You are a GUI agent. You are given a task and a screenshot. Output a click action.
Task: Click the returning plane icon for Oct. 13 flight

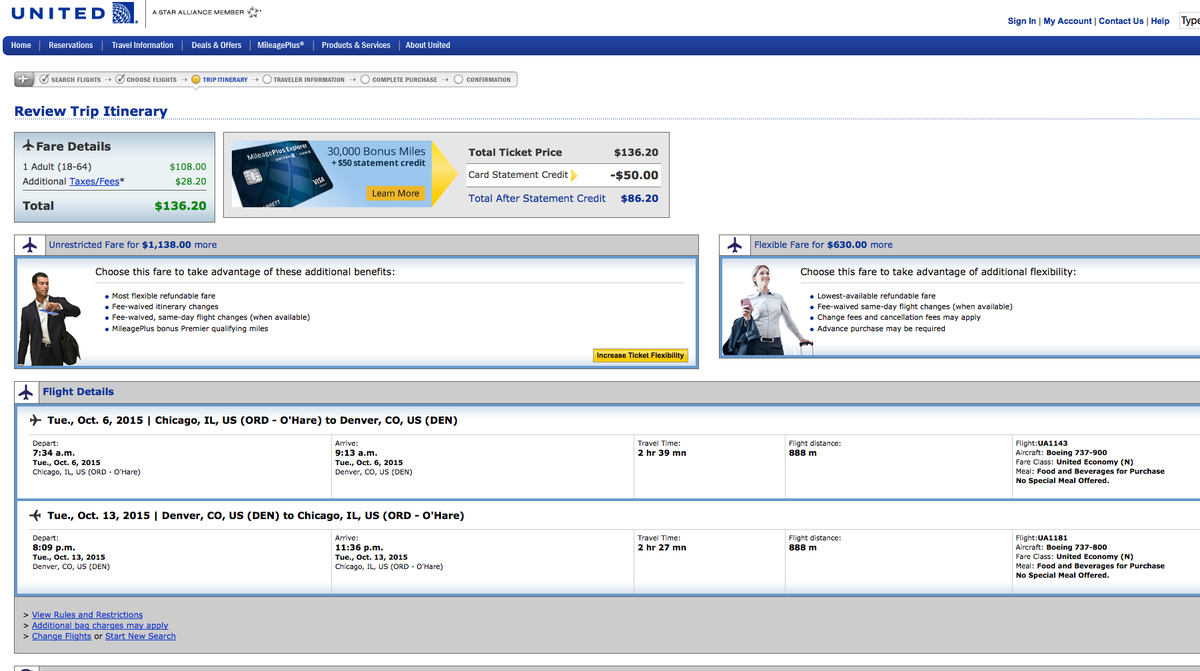coord(36,516)
